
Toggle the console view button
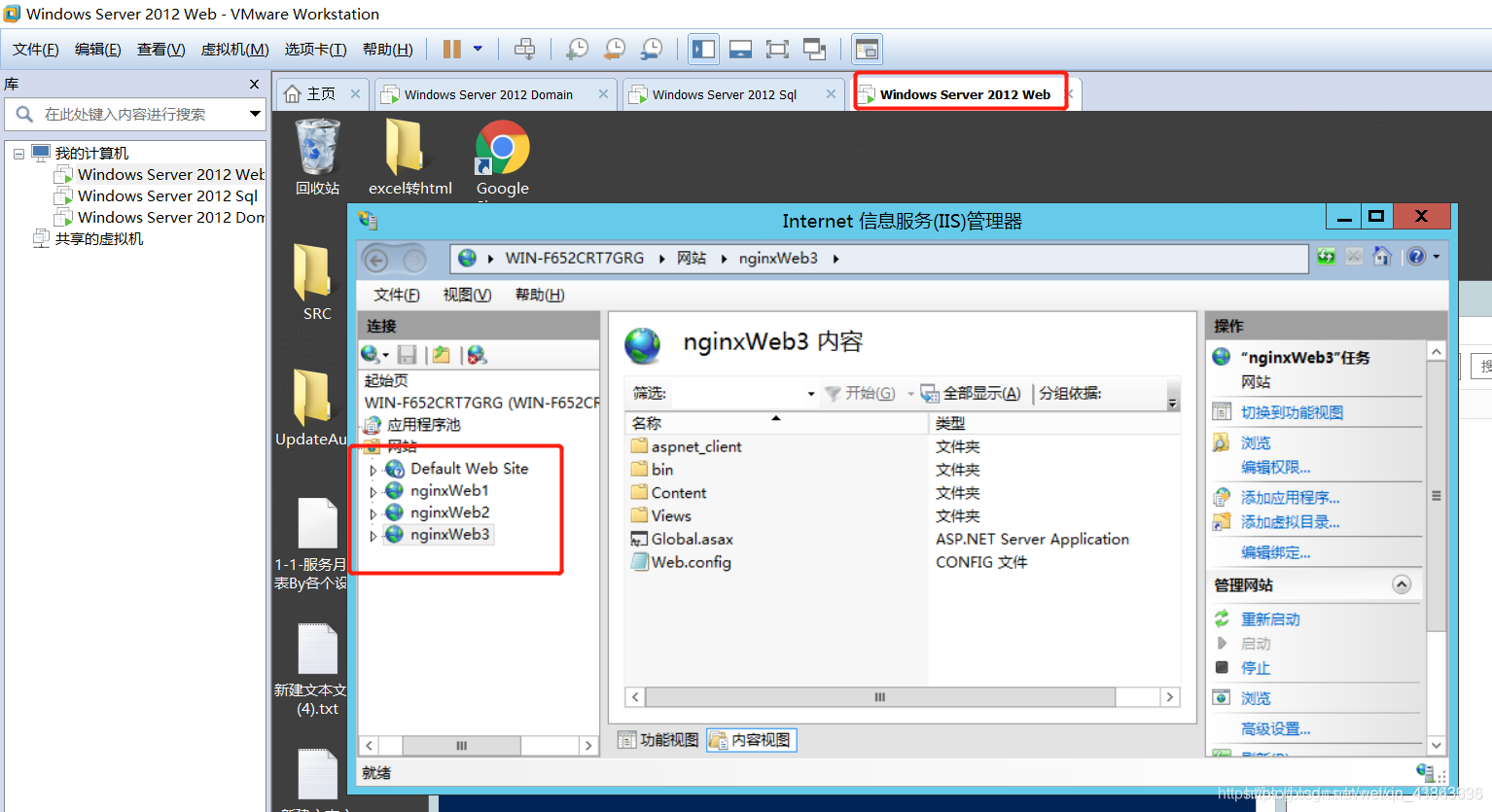[867, 49]
